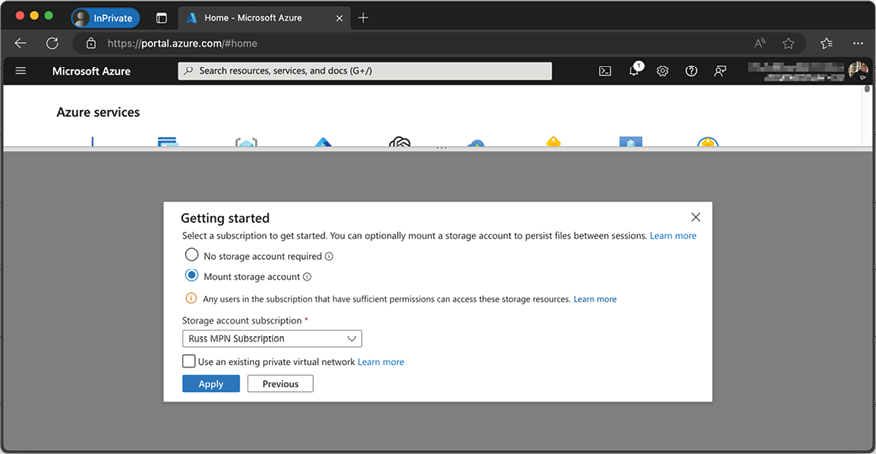Screen dimensions: 876x454
Task: Open Learn more link about storage permissions
Action: point(595,299)
